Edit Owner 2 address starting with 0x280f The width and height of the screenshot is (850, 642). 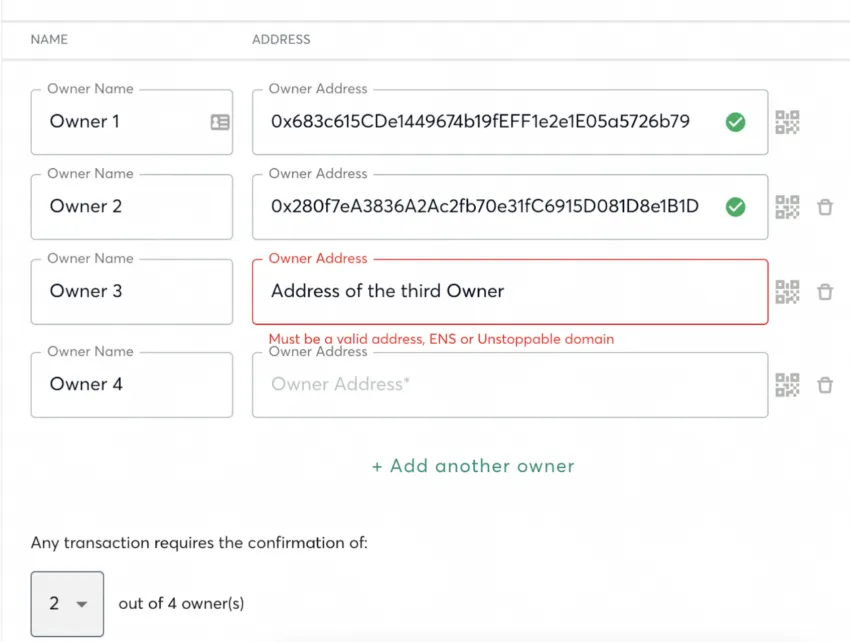point(510,207)
